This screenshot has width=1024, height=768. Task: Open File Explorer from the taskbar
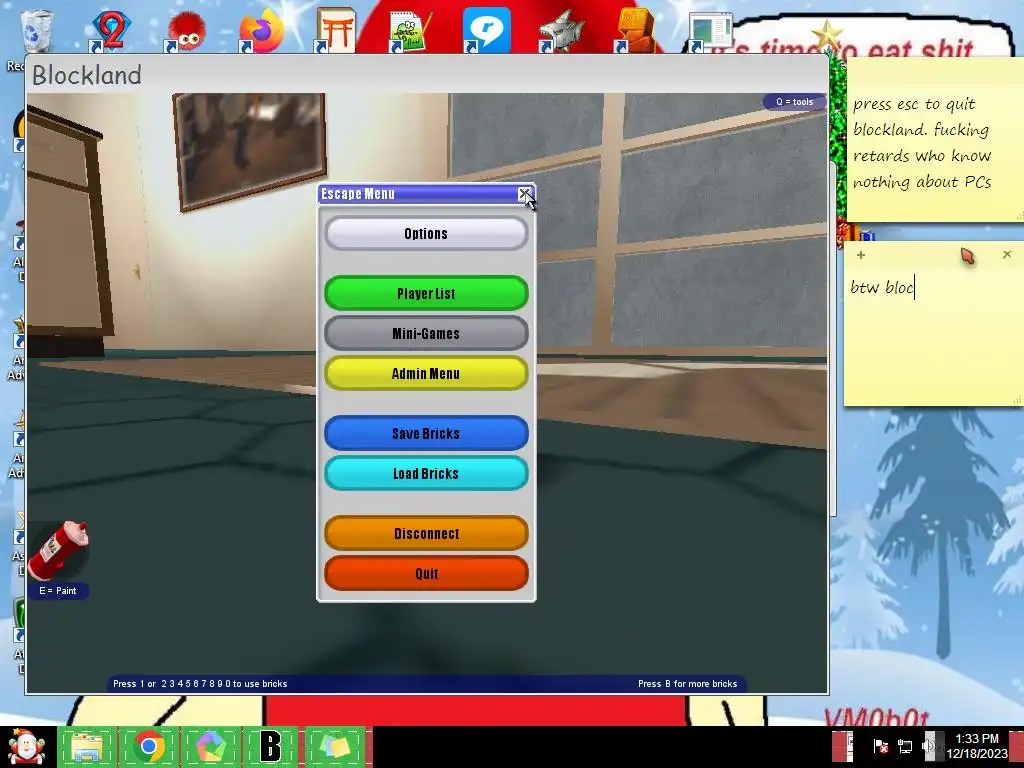tap(87, 746)
